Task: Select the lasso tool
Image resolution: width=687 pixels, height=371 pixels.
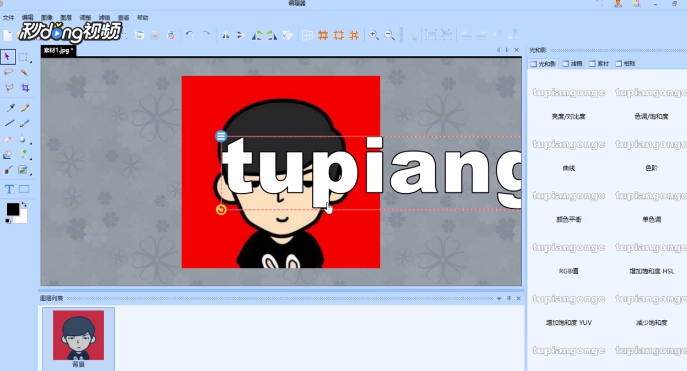Action: pos(8,72)
